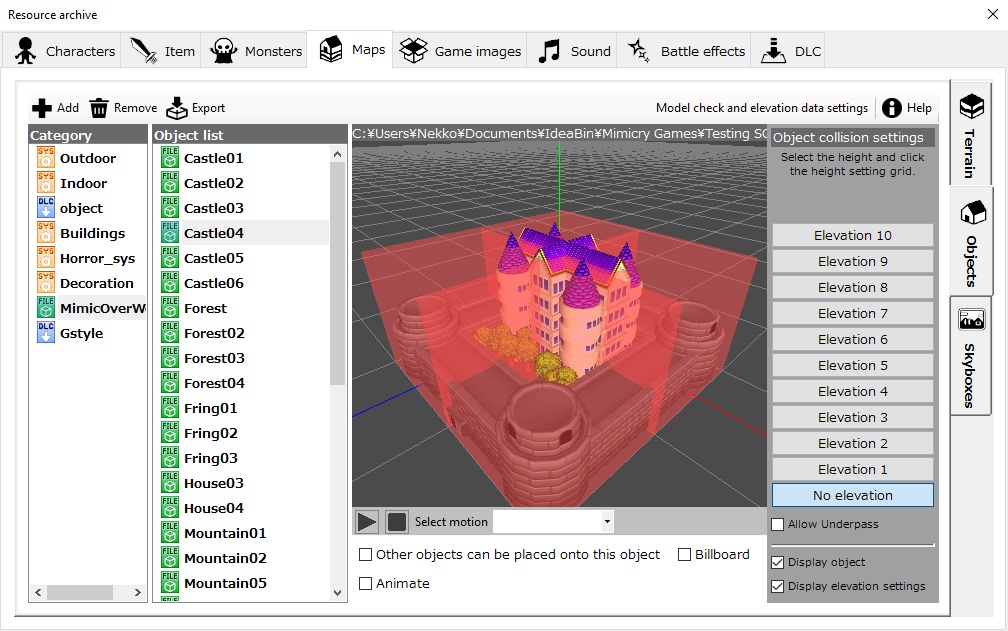Click the Monsters tab skull icon
The image size is (1008, 631).
[x=223, y=51]
